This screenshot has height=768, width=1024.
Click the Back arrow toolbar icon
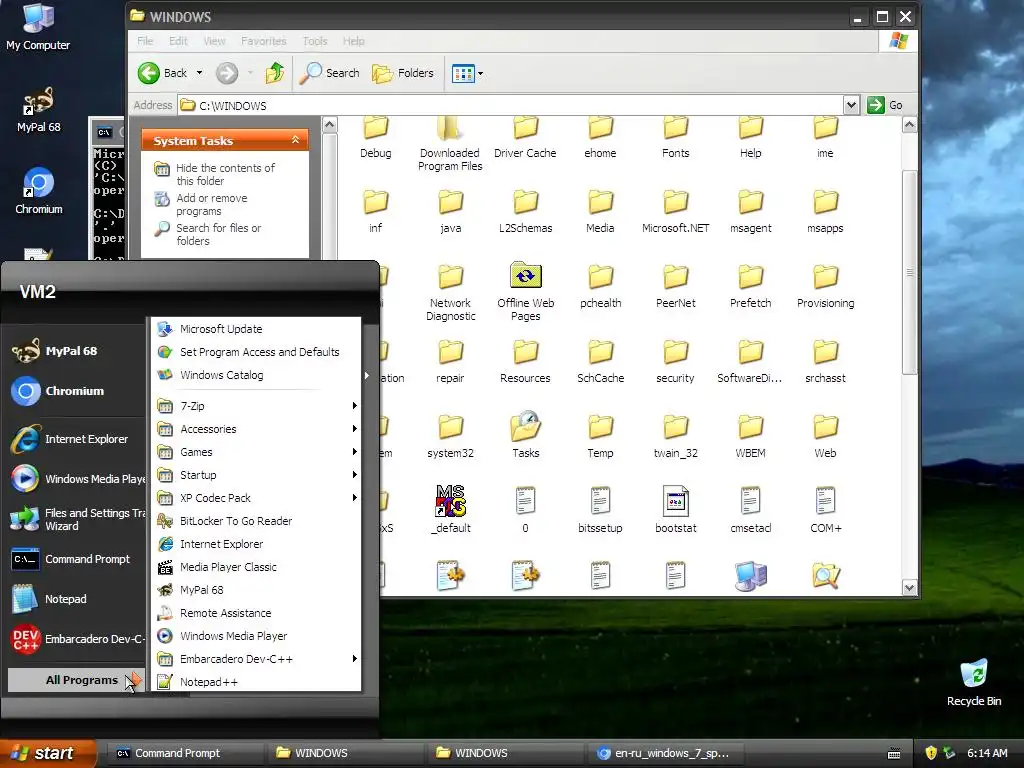tap(149, 73)
